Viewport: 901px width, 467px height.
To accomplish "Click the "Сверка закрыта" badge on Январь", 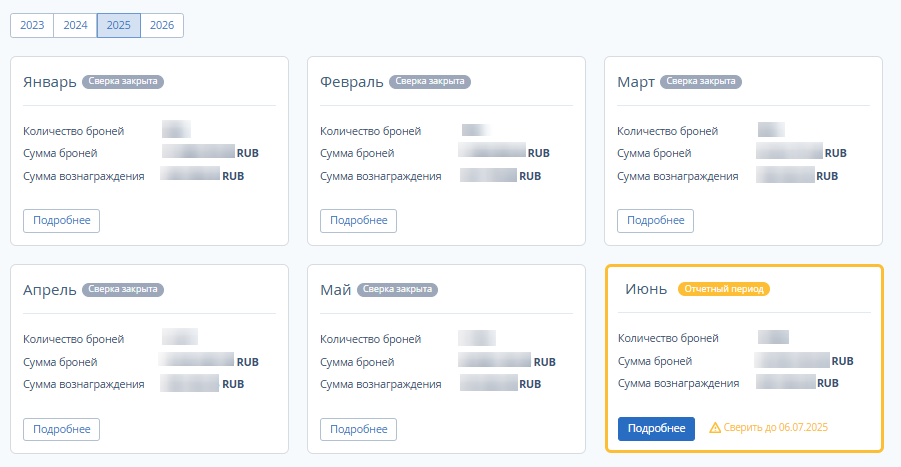I will point(124,81).
